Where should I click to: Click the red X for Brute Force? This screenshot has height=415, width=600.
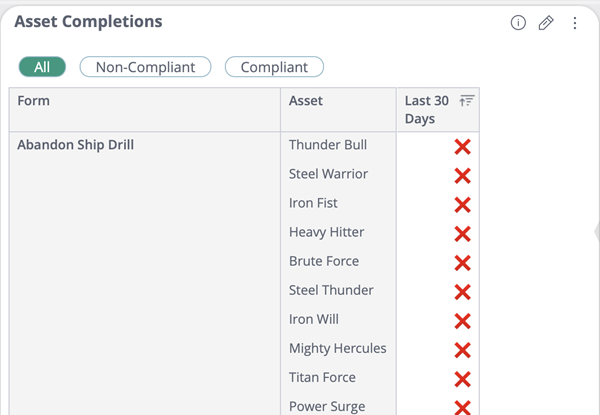coord(462,263)
